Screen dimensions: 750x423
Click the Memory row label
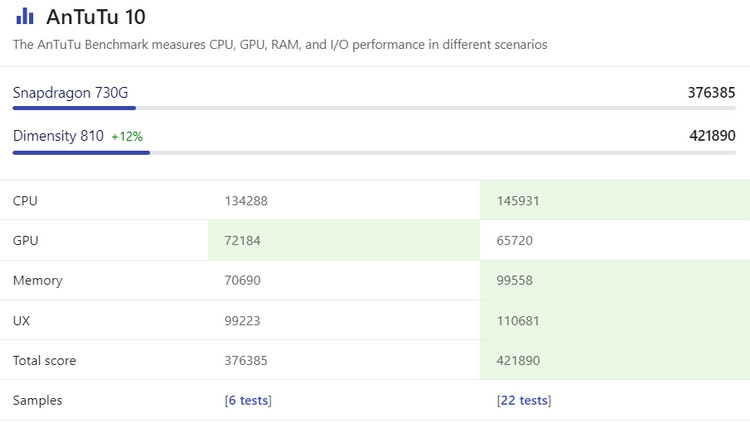(37, 280)
